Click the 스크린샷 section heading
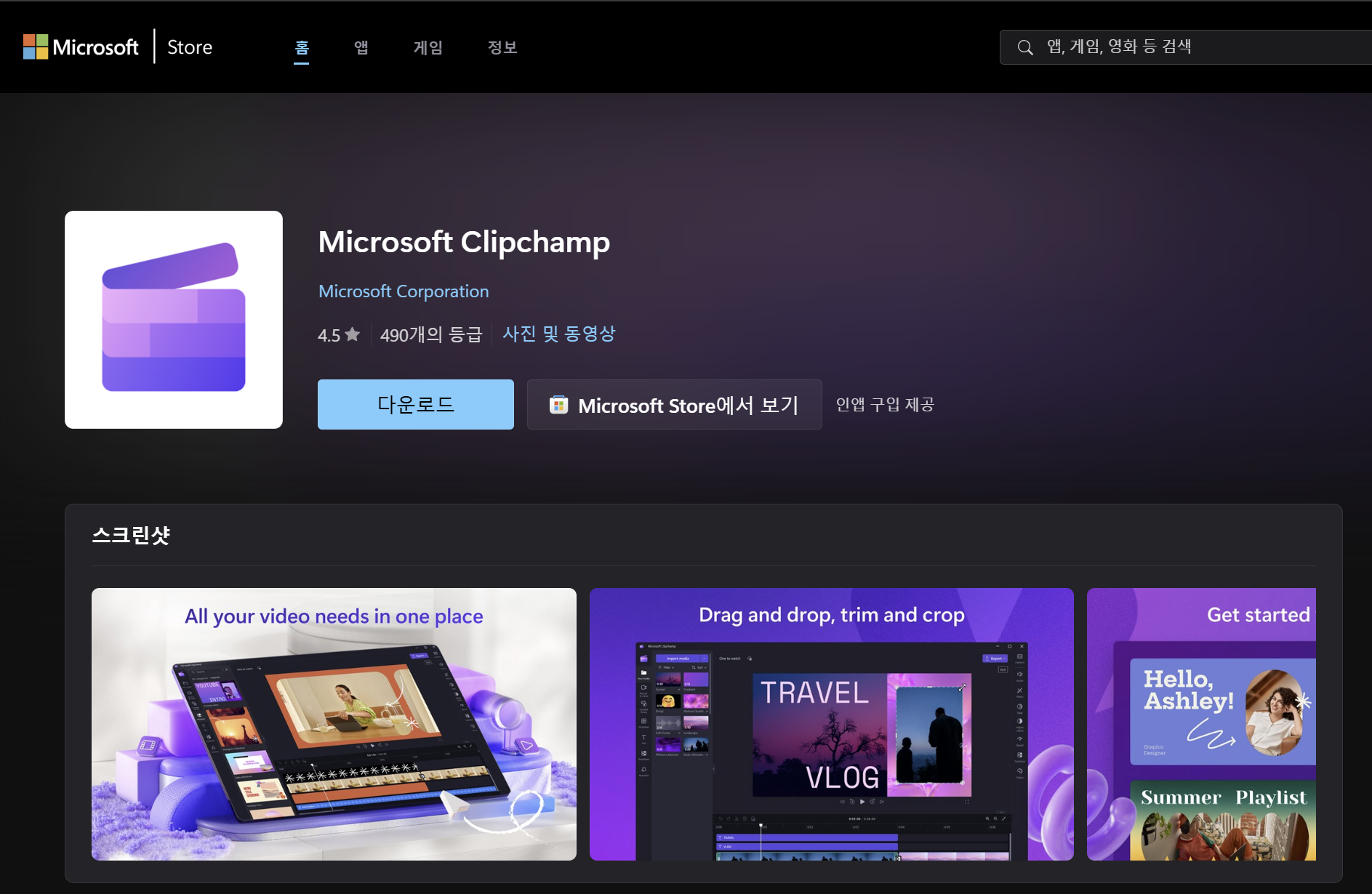Viewport: 1372px width, 894px height. 131,536
